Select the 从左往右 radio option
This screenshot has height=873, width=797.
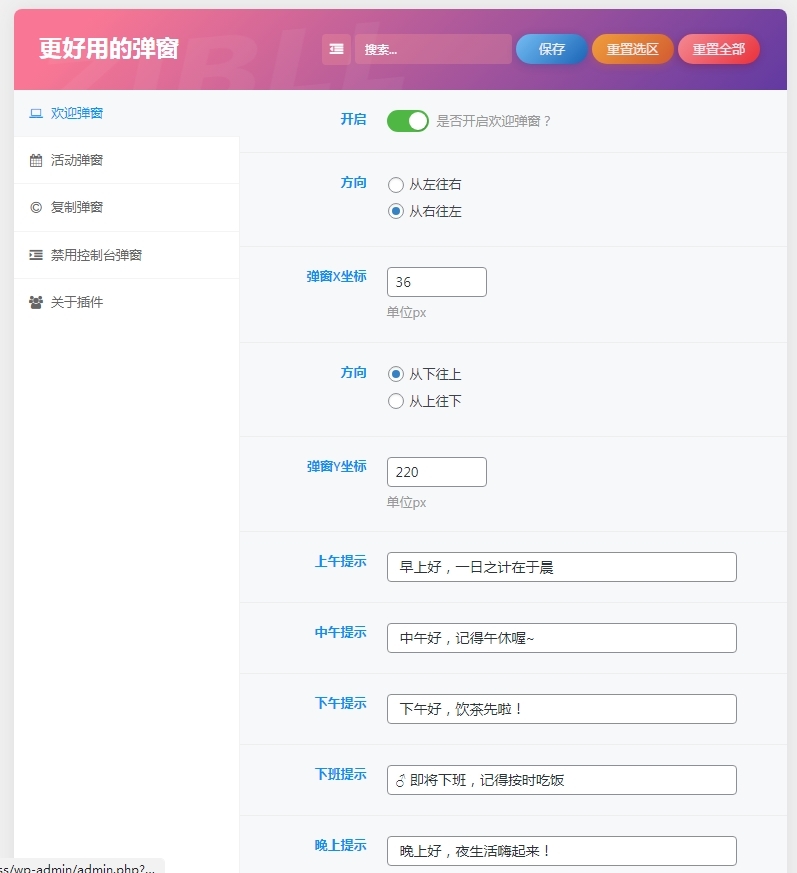click(x=396, y=185)
